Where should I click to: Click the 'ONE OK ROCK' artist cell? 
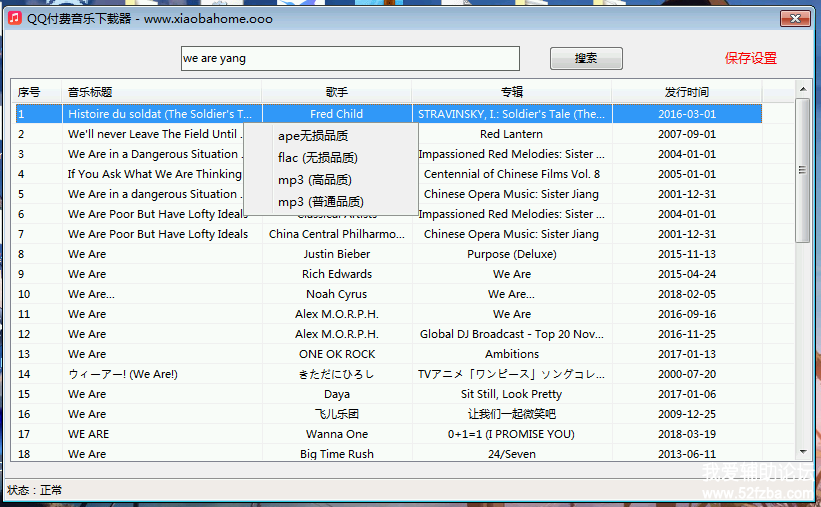click(337, 354)
